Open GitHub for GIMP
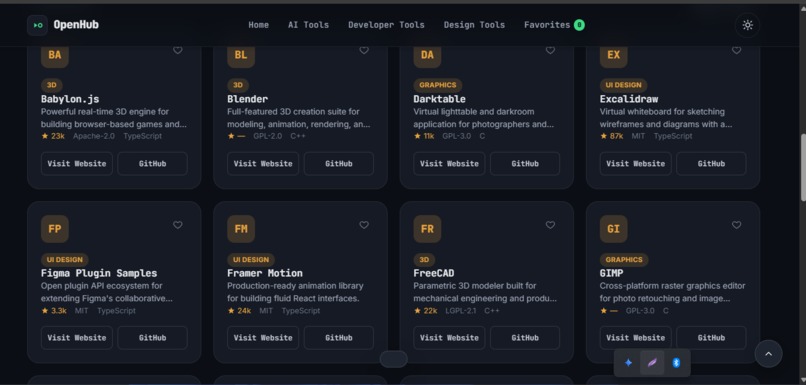This screenshot has height=385, width=806. 711,338
